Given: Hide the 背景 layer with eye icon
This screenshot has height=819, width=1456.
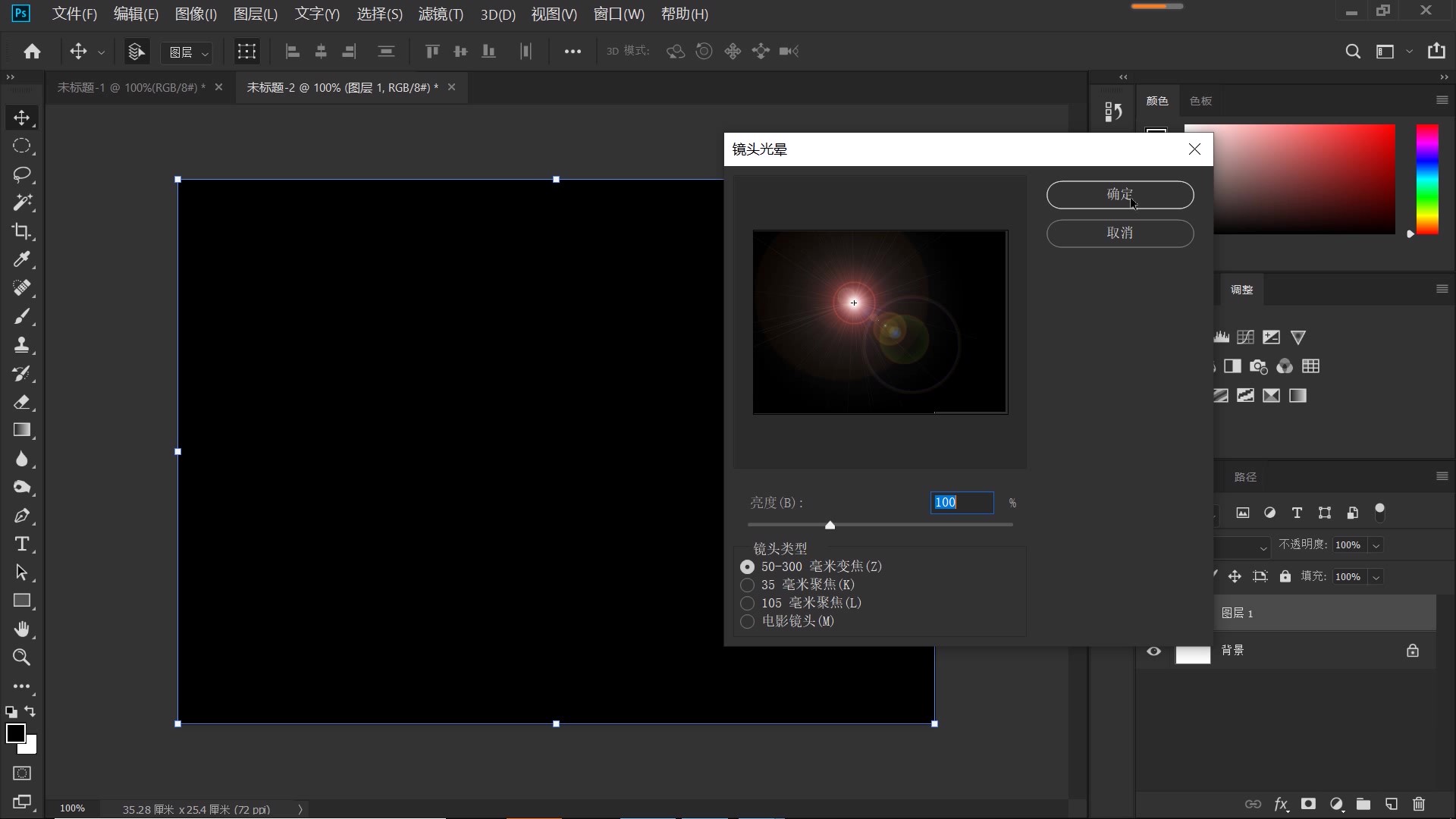Looking at the screenshot, I should (1153, 651).
